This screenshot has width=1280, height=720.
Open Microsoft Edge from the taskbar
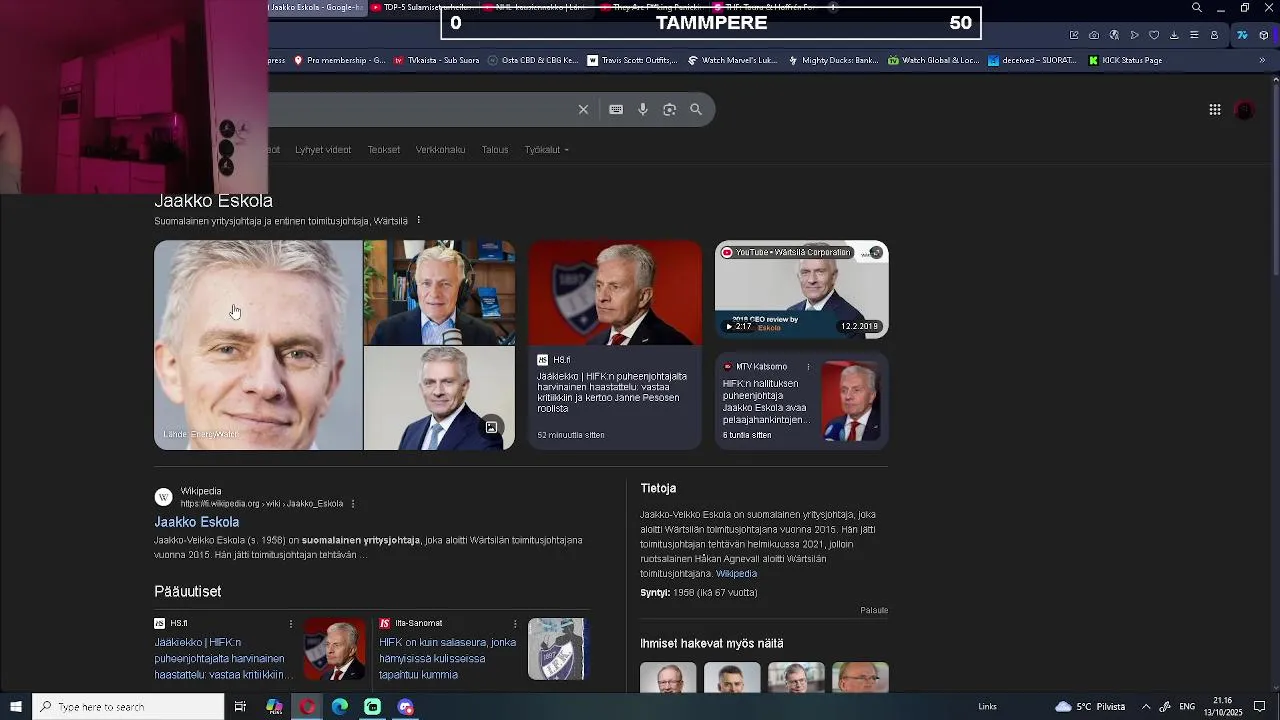pos(340,707)
